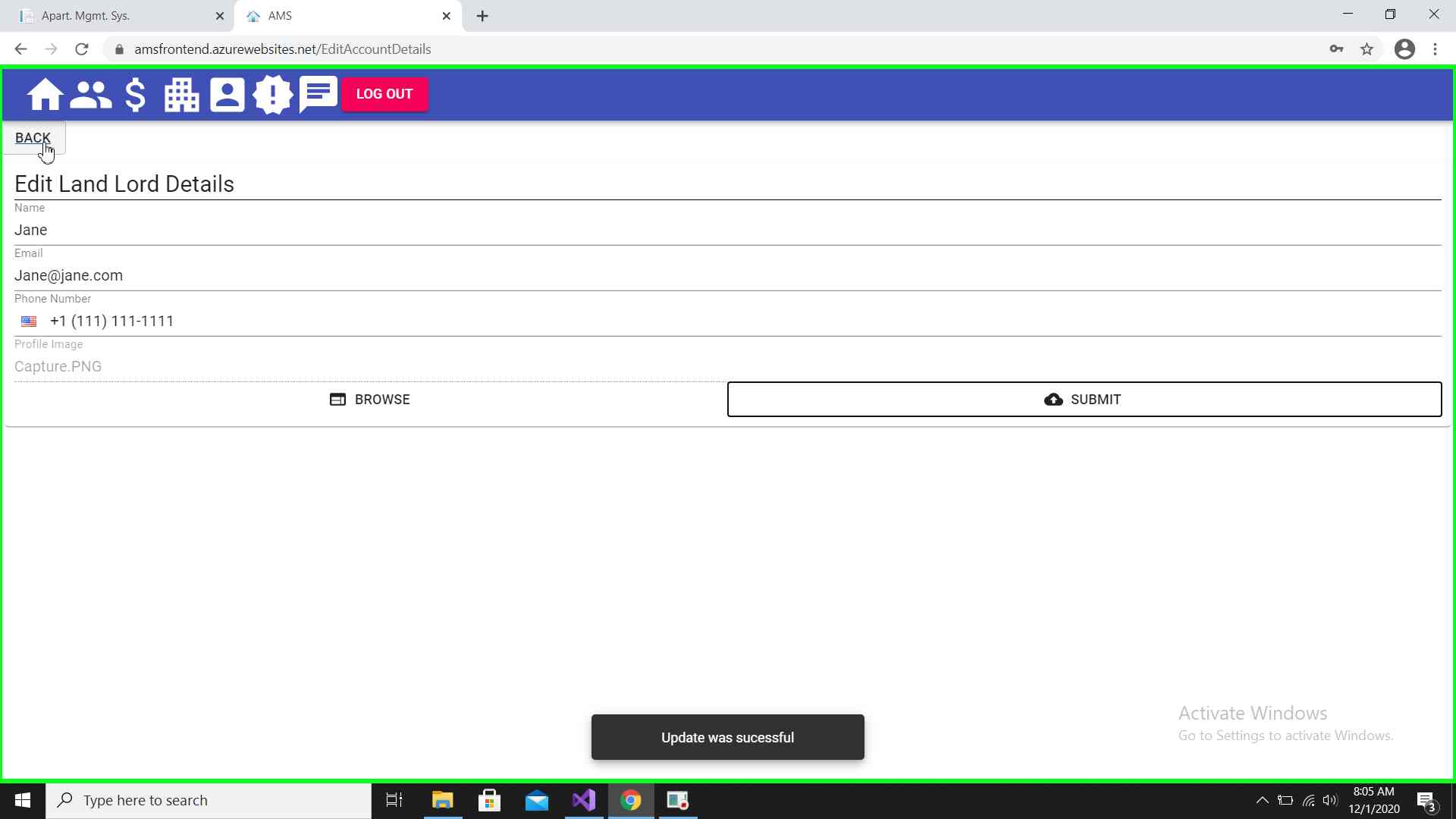Open the Windows Start menu
The width and height of the screenshot is (1456, 819).
pyautogui.click(x=23, y=800)
